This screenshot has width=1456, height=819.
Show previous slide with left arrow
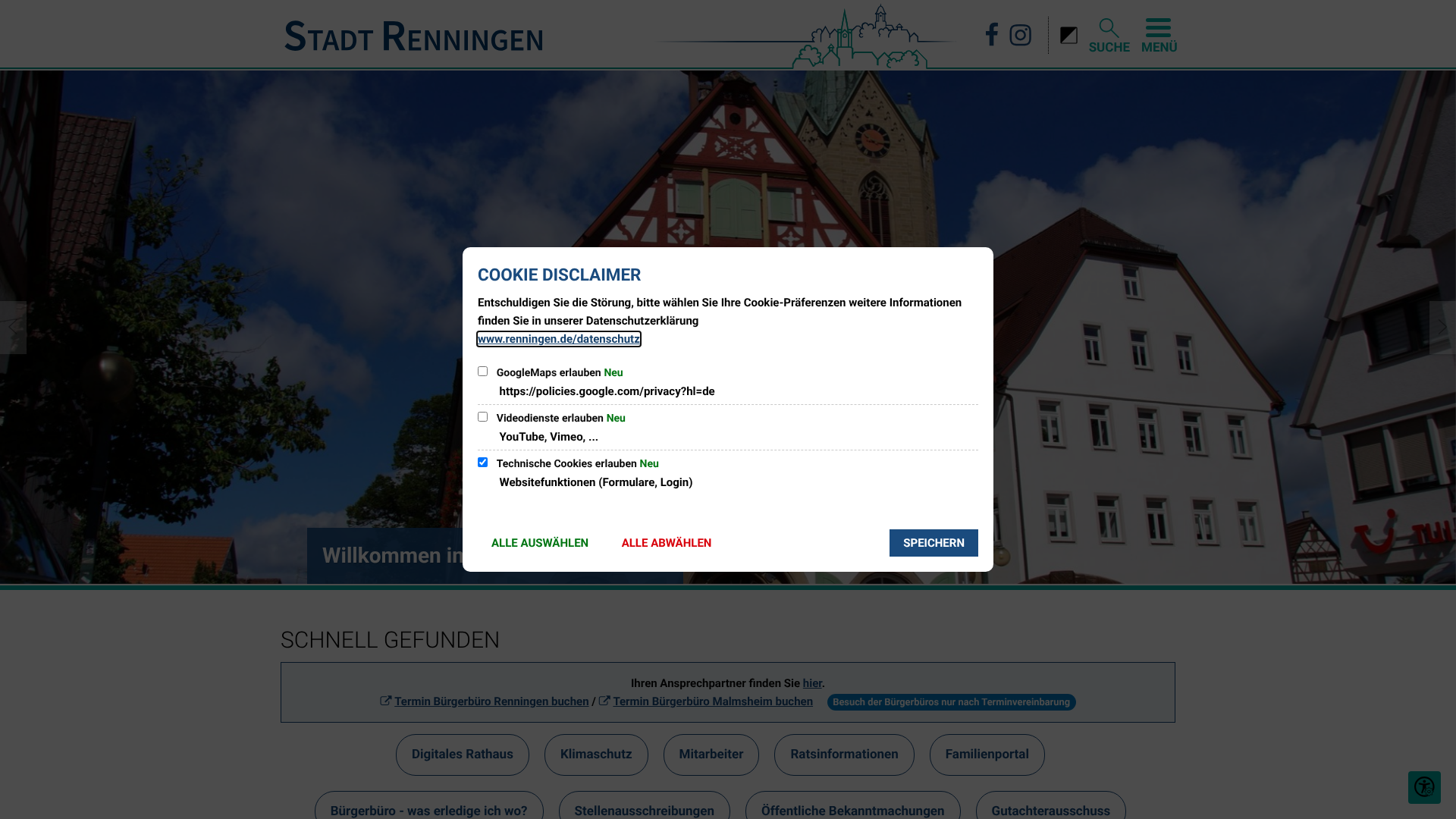click(13, 328)
